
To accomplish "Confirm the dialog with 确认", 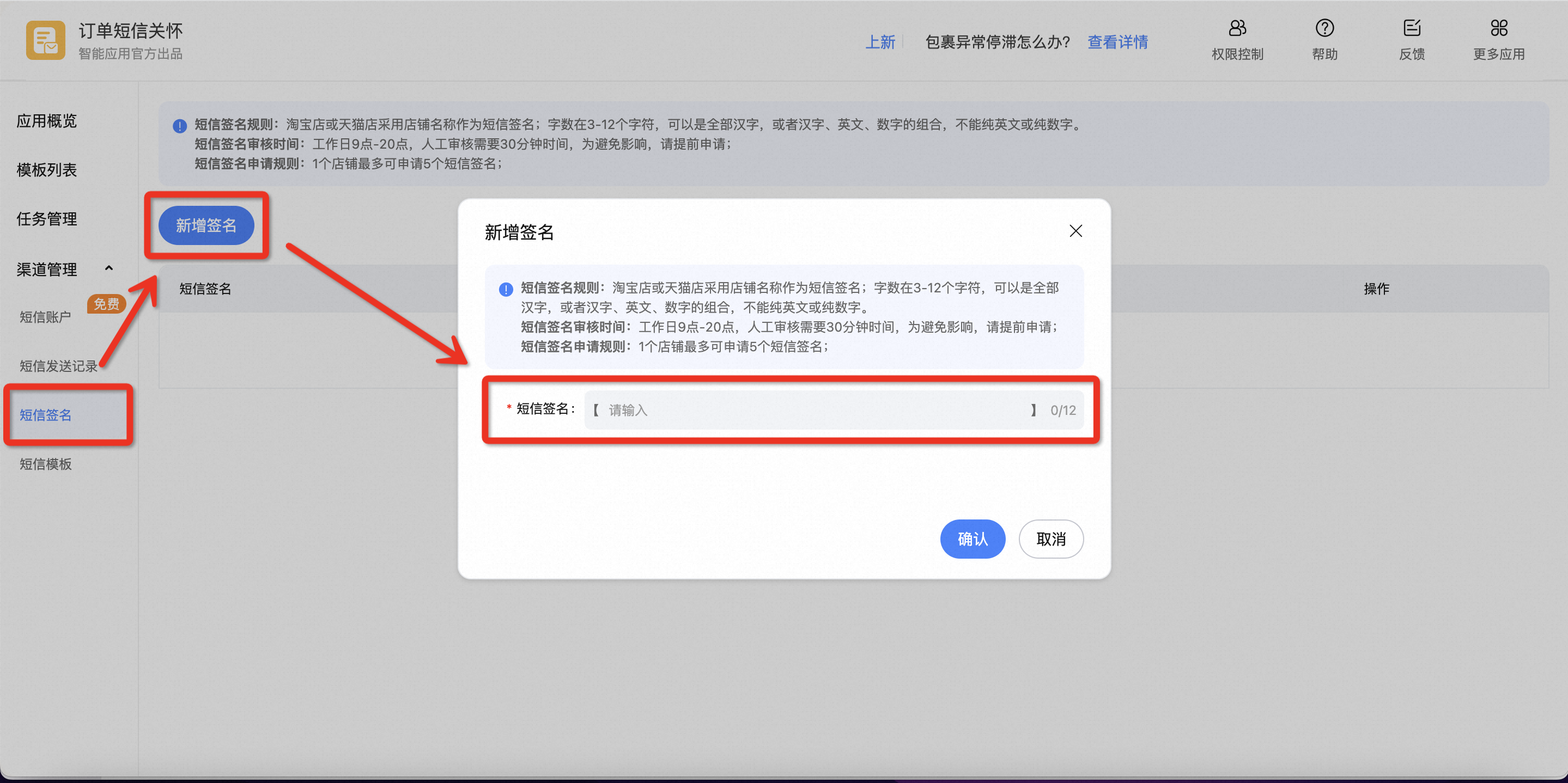I will (972, 539).
